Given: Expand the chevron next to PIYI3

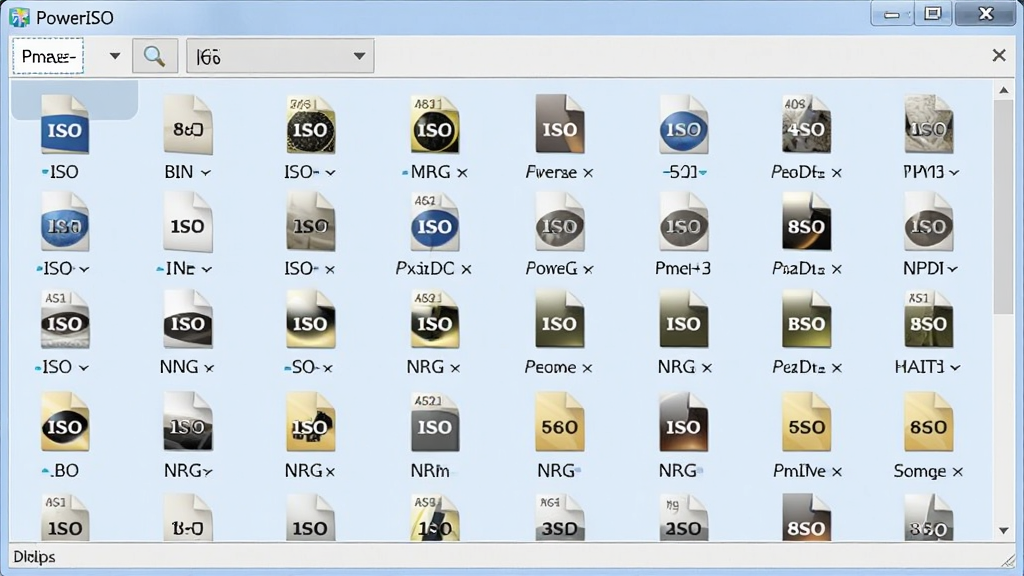Looking at the screenshot, I should 954,172.
